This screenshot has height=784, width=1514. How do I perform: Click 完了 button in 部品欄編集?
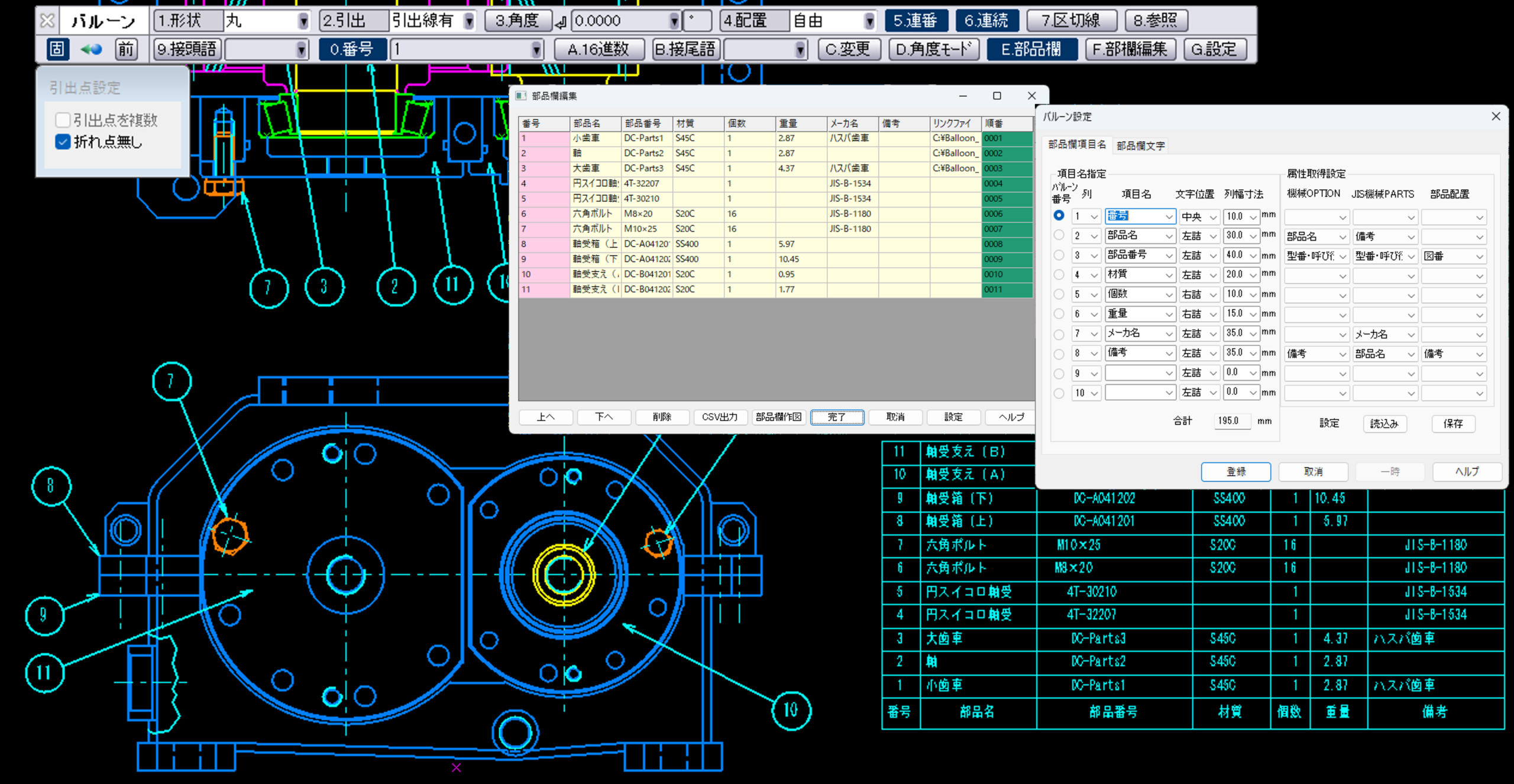click(x=837, y=417)
